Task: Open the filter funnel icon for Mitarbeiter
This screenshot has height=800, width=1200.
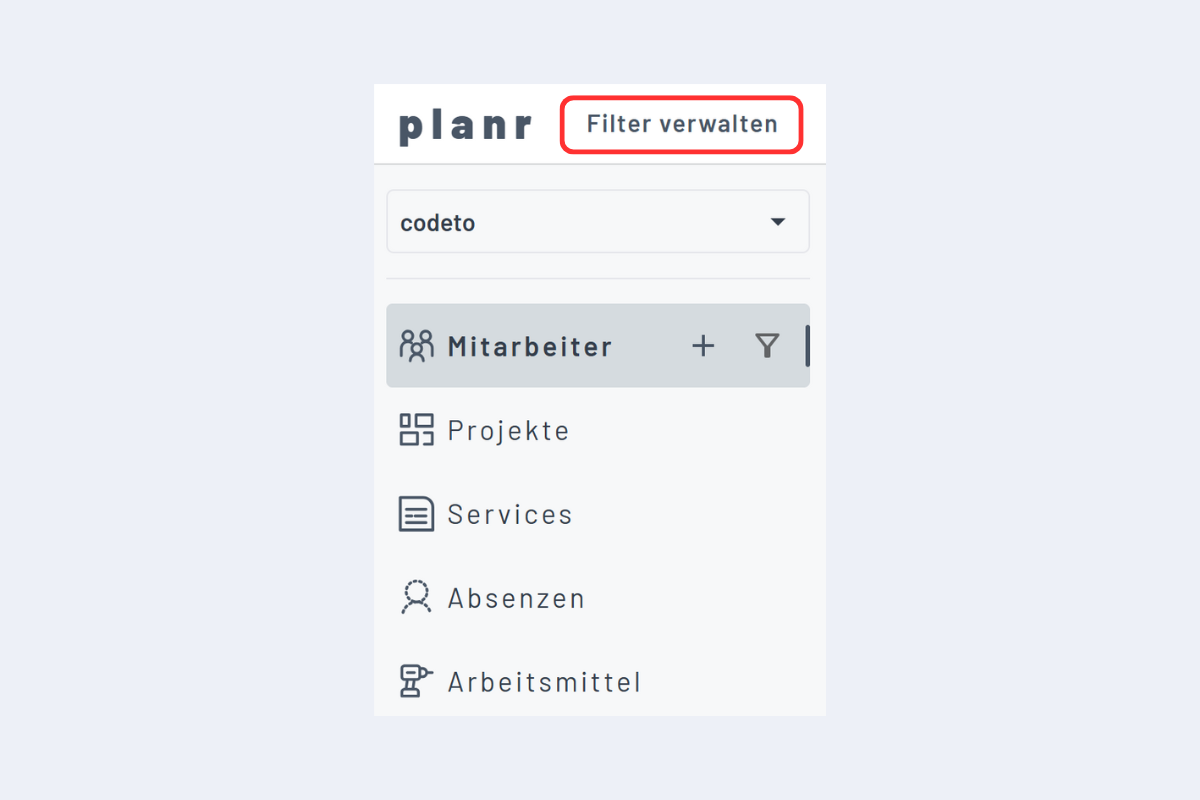Action: tap(767, 345)
